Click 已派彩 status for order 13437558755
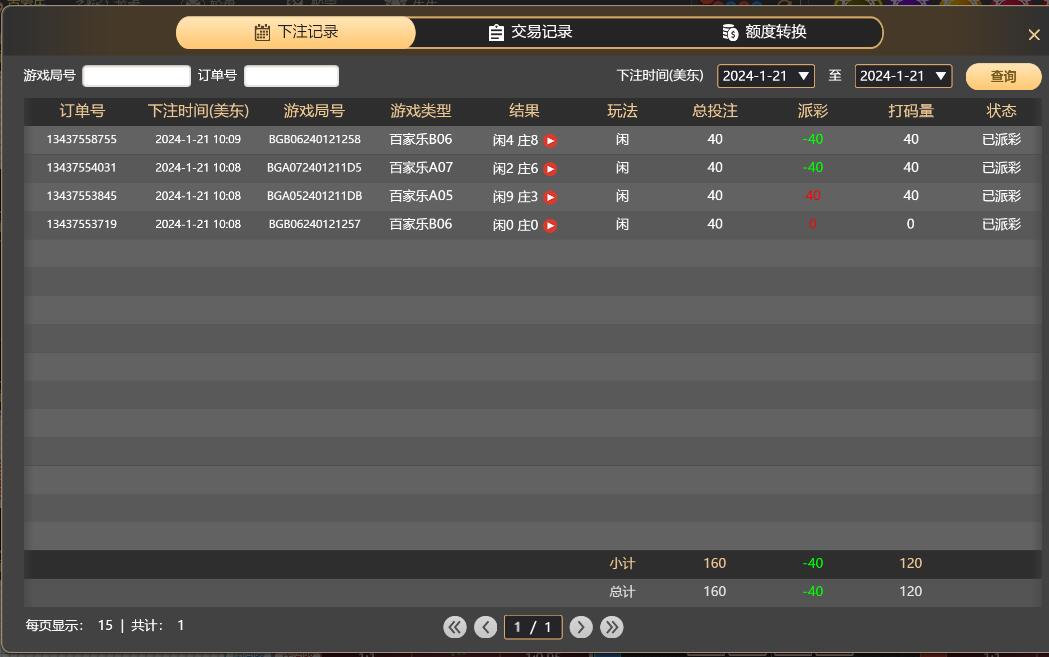This screenshot has height=657, width=1049. click(1001, 139)
